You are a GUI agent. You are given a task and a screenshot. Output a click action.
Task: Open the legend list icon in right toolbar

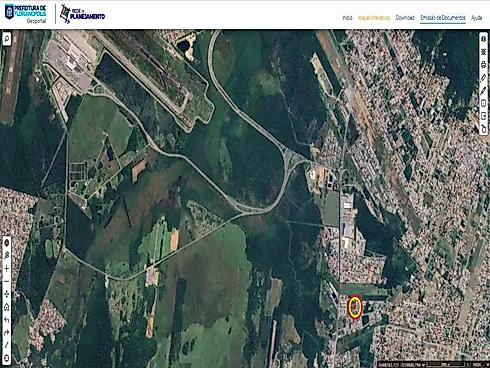483,52
